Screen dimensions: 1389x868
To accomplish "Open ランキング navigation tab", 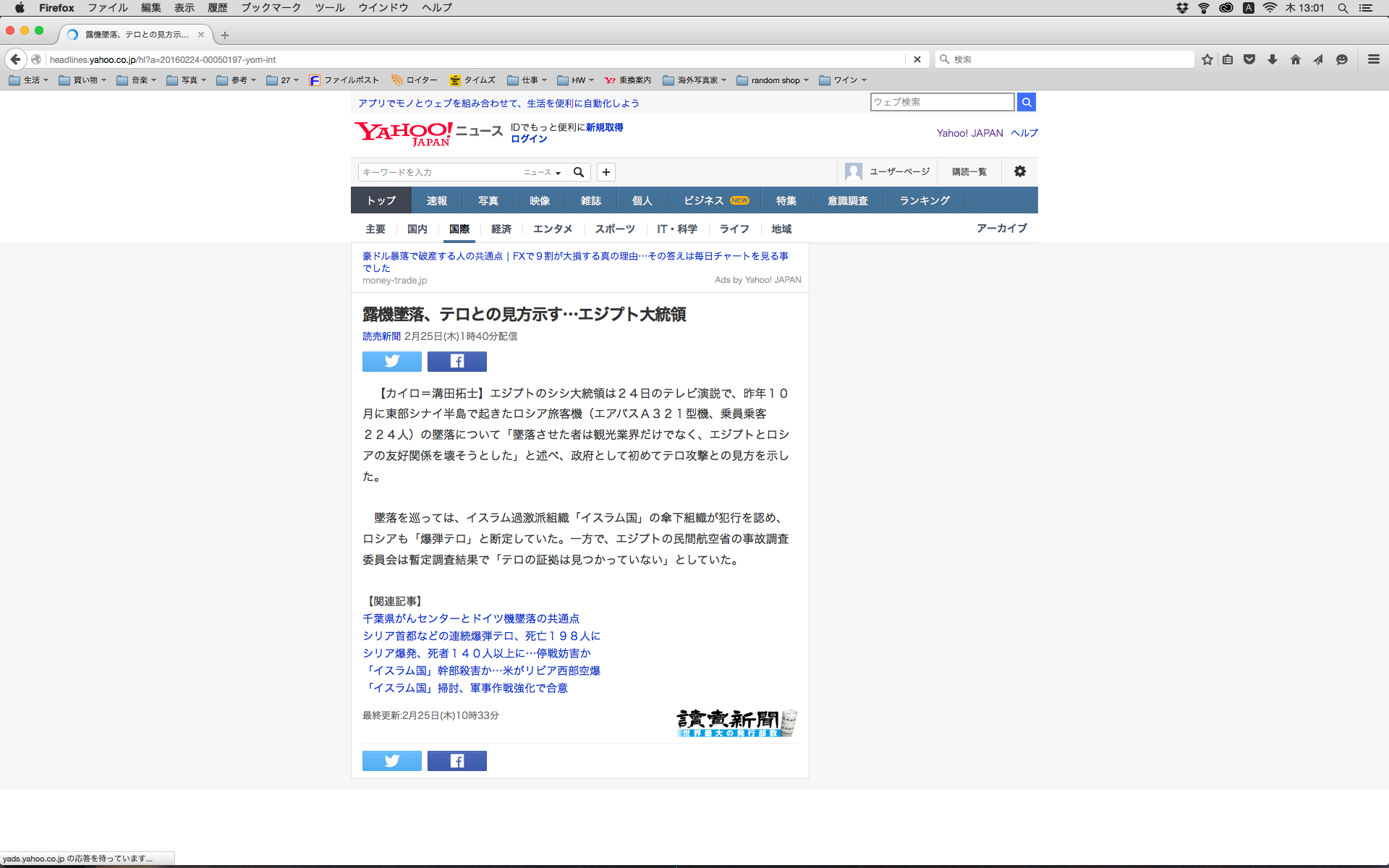I will coord(924,200).
